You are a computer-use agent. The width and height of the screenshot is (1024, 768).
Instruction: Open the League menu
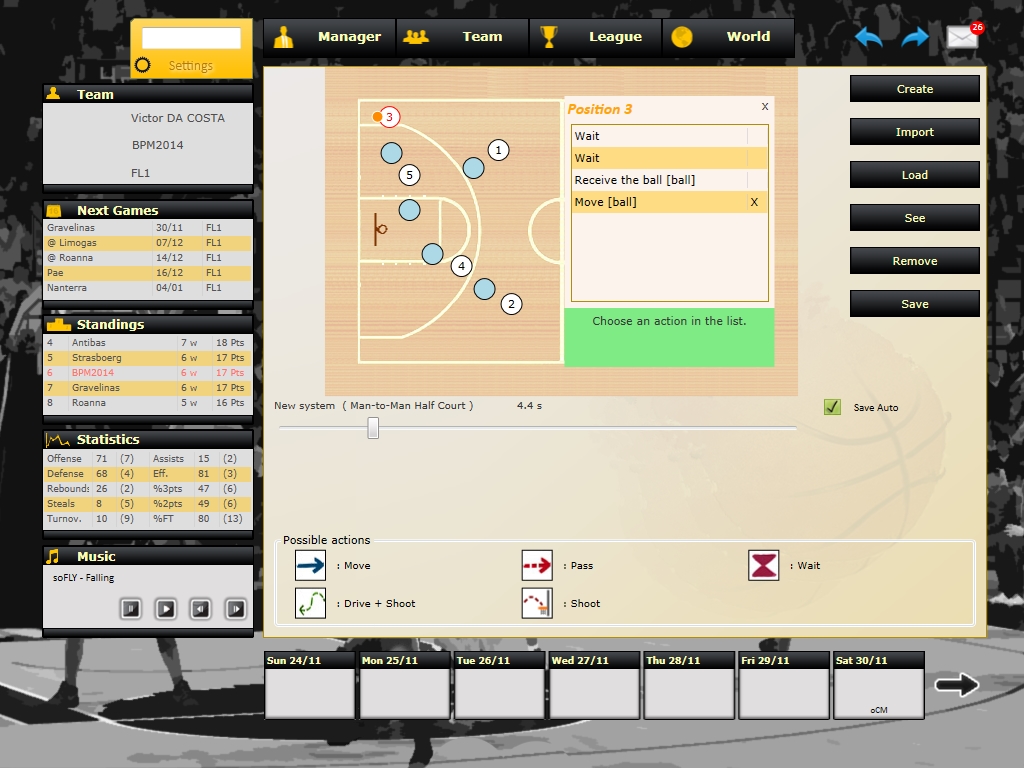click(614, 36)
